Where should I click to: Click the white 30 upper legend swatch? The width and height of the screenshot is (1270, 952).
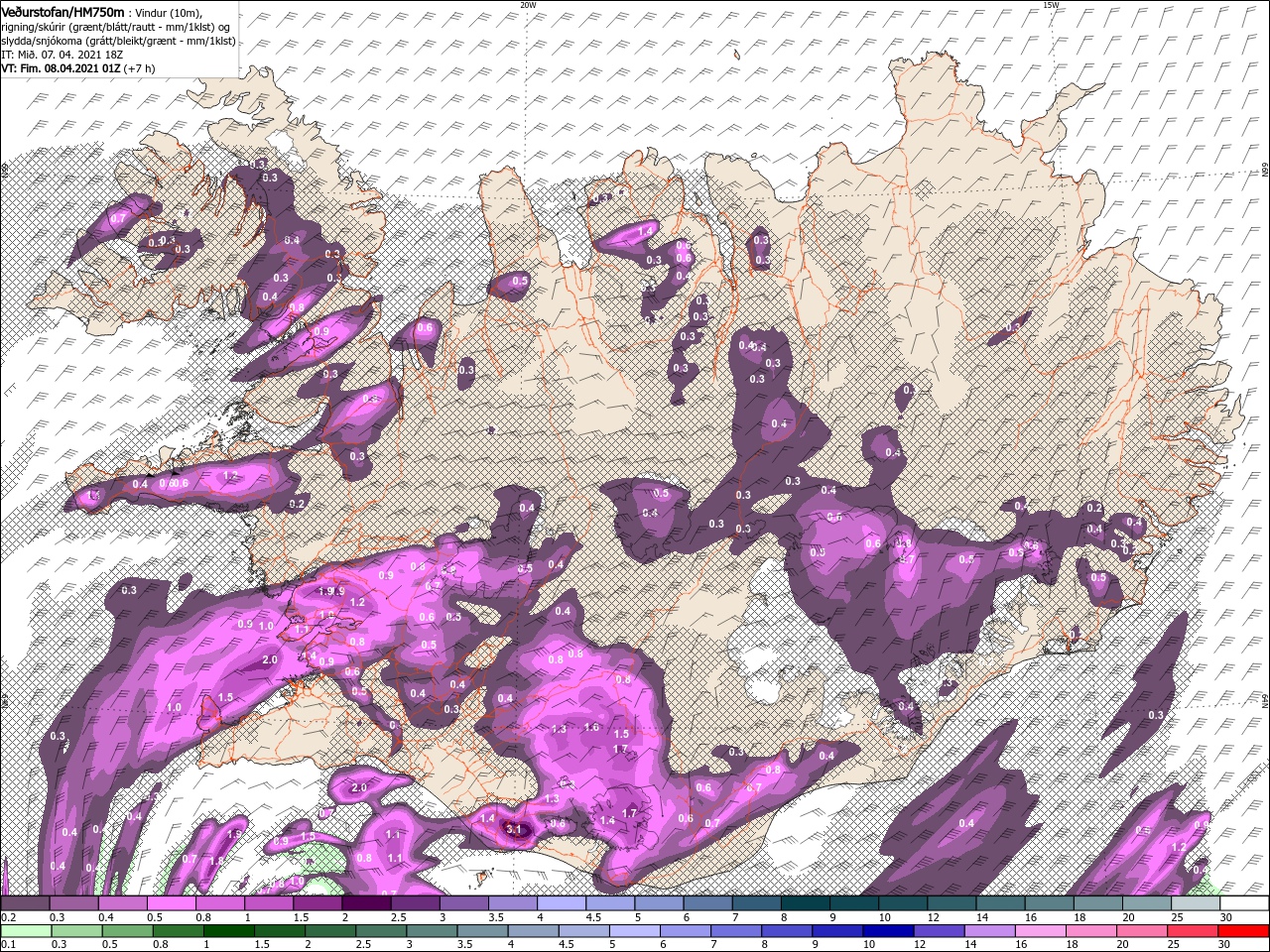pyautogui.click(x=1245, y=903)
